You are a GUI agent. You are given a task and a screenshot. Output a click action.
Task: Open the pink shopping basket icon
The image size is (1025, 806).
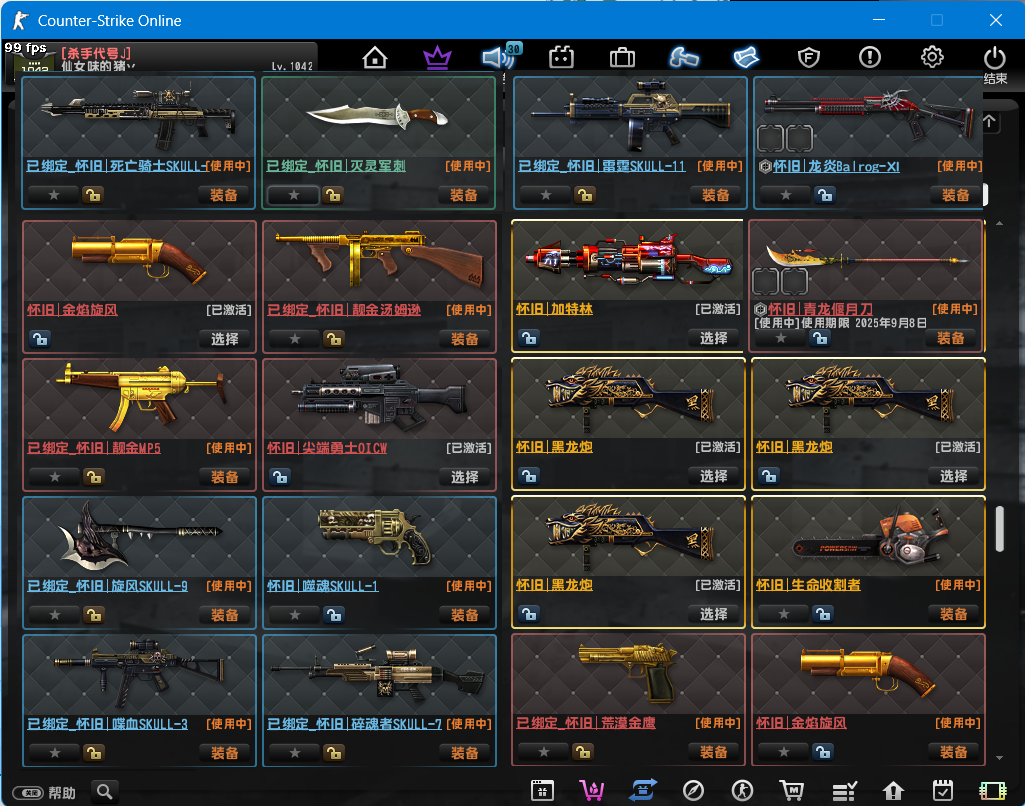(x=592, y=791)
